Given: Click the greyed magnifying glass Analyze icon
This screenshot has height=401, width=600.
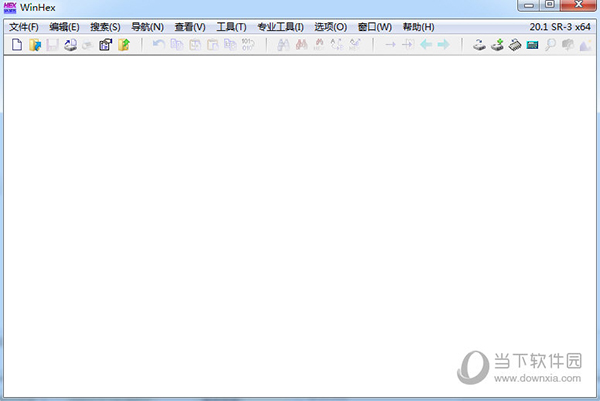Looking at the screenshot, I should (550, 45).
